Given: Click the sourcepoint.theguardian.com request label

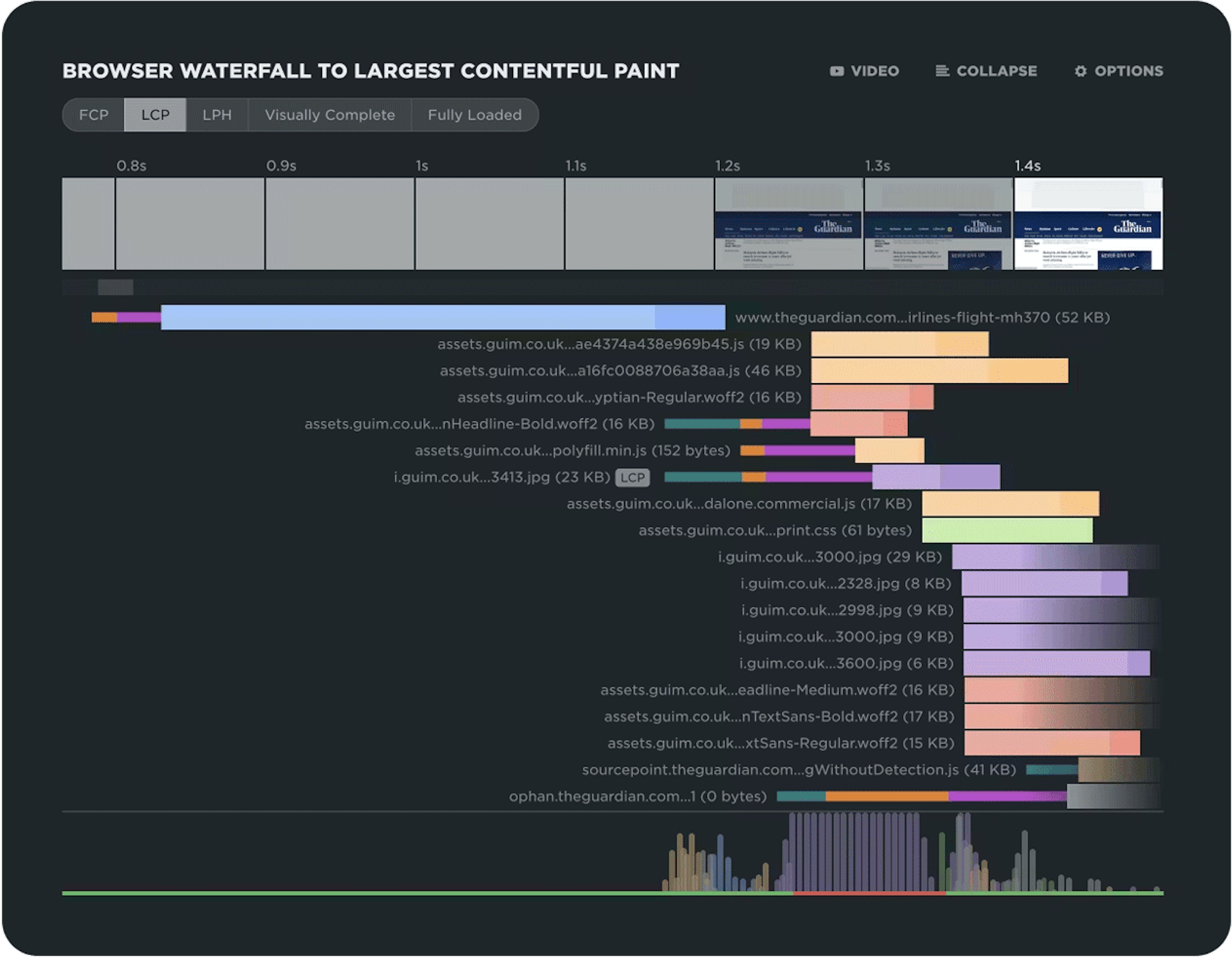Looking at the screenshot, I should pos(798,770).
